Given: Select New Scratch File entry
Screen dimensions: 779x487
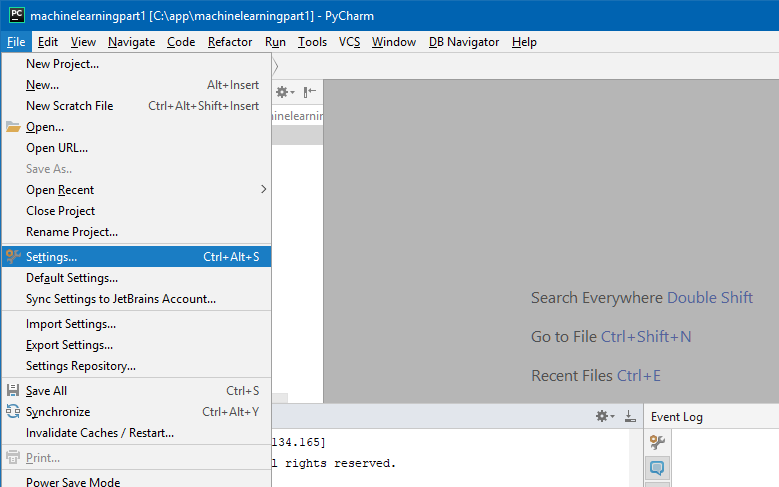Looking at the screenshot, I should (137, 106).
